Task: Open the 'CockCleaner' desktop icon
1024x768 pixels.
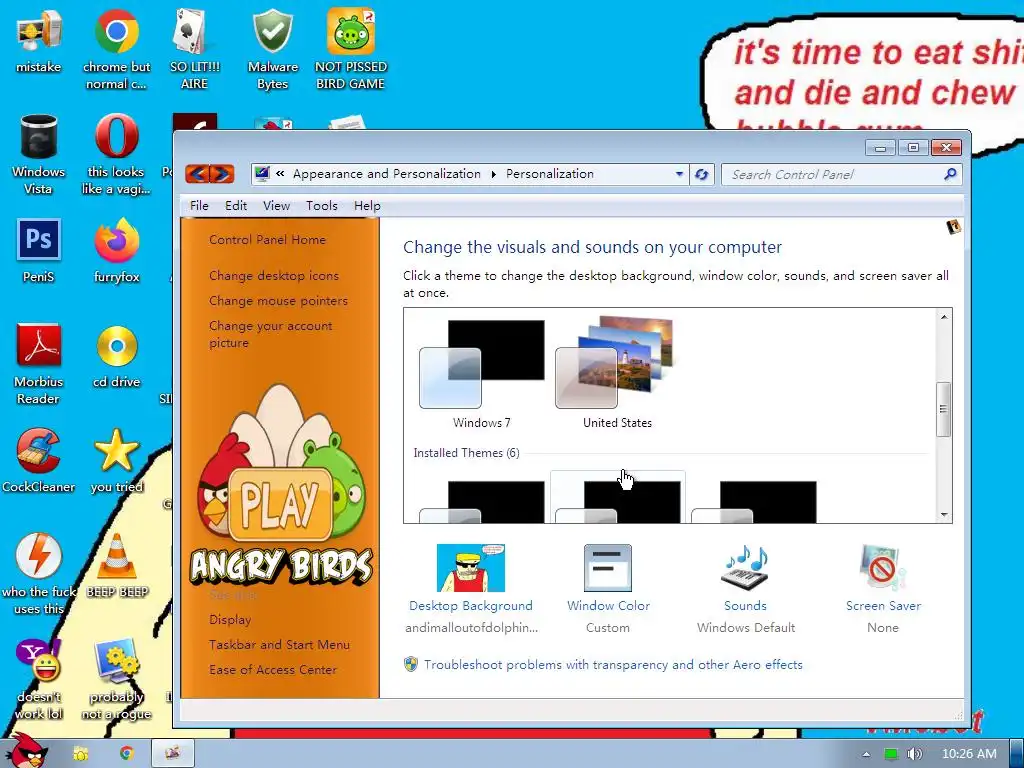Action: point(39,461)
